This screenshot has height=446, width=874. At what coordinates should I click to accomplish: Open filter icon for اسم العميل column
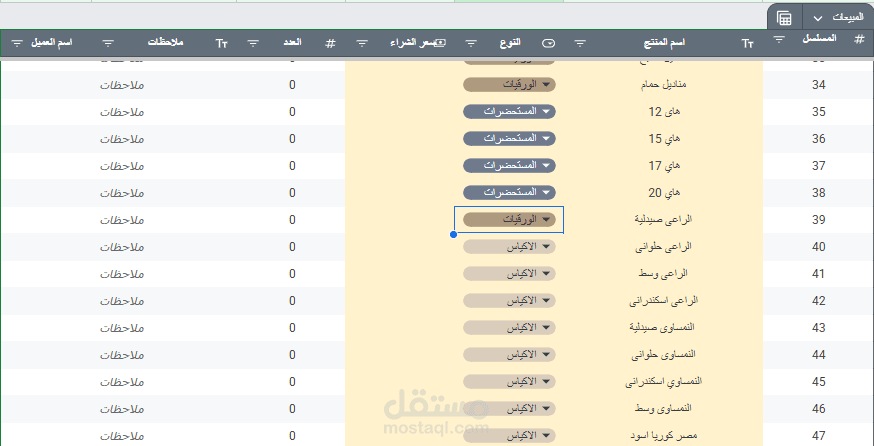(18, 43)
